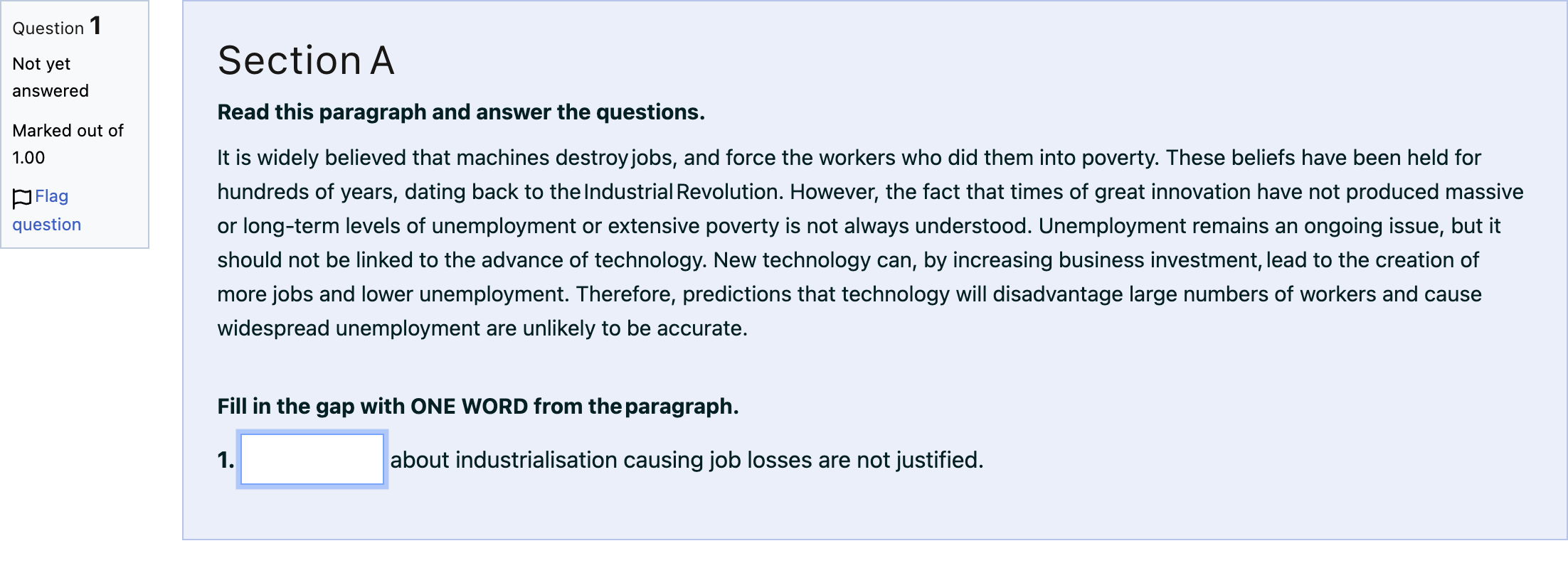Click the Section A heading
1568x563 pixels.
click(306, 60)
